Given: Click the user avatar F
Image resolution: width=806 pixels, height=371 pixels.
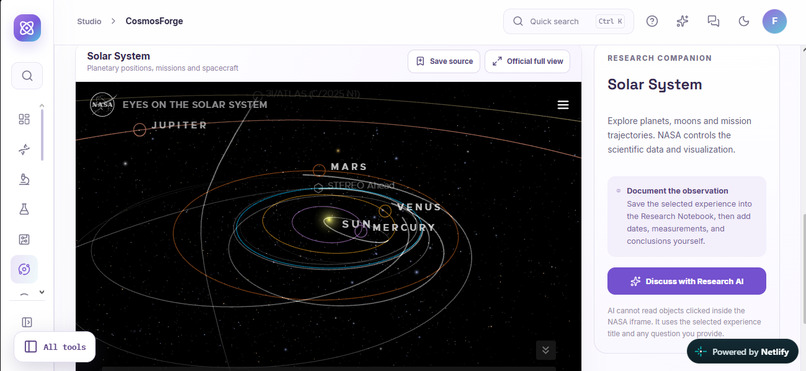Looking at the screenshot, I should click(x=774, y=22).
